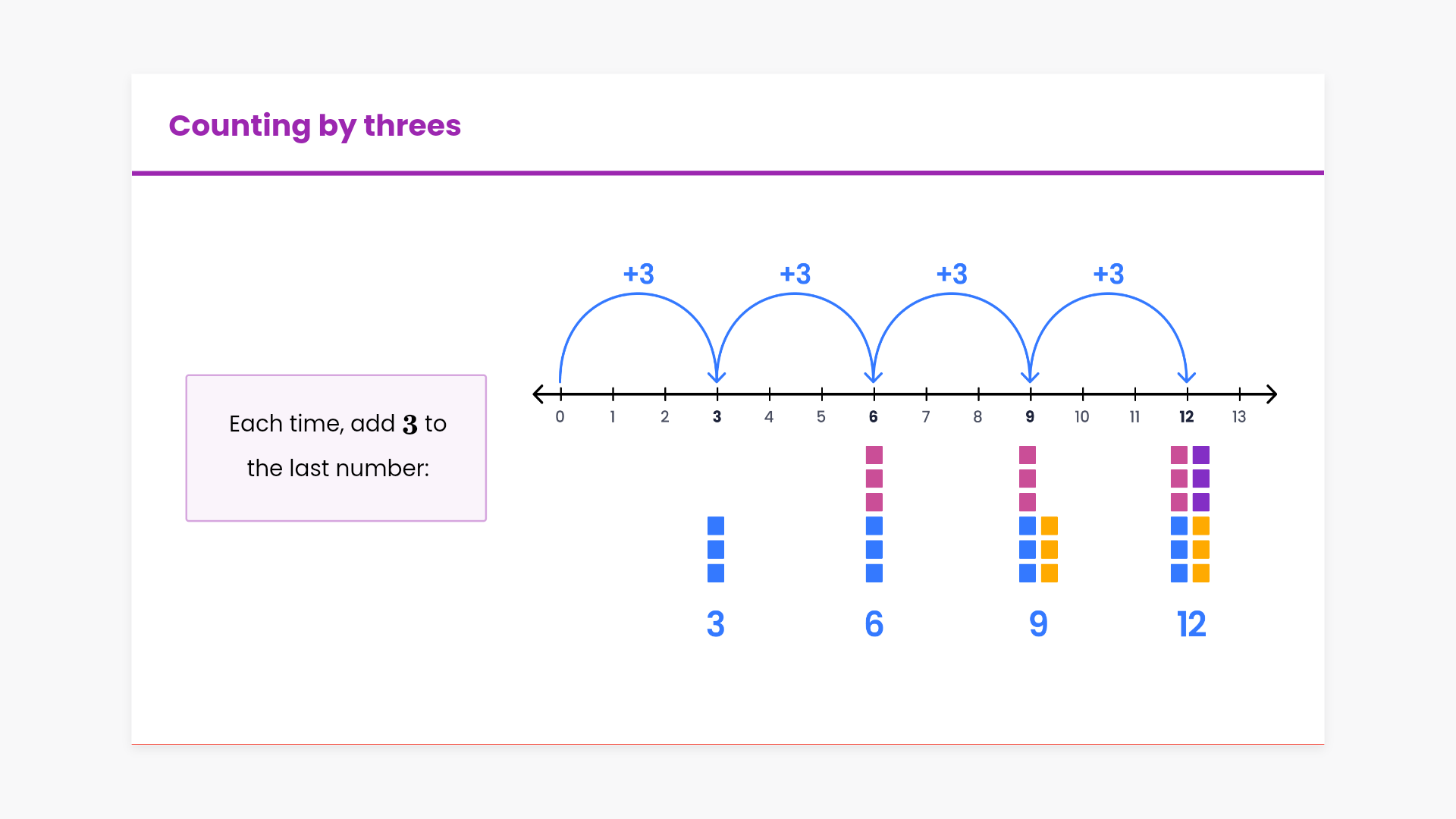Click the right arrowhead of the number line
The image size is (1456, 819).
click(1272, 394)
